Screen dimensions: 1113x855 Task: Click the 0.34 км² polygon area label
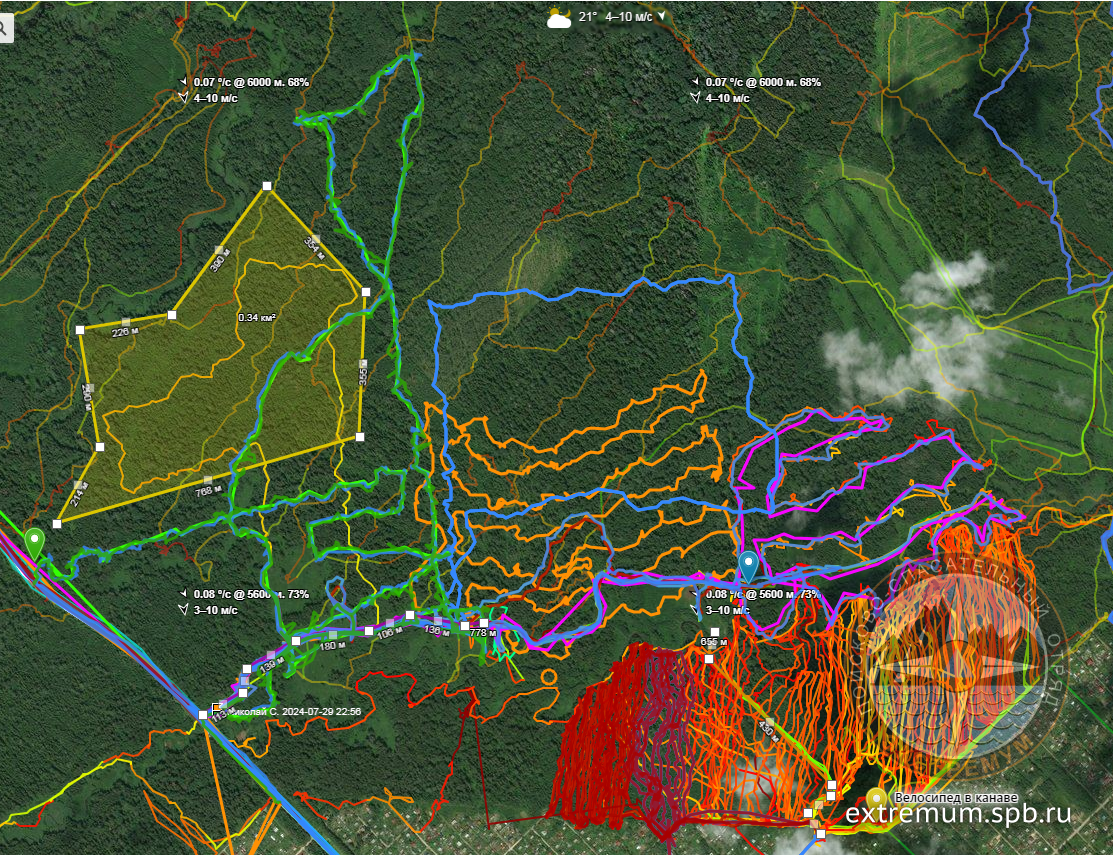[257, 317]
